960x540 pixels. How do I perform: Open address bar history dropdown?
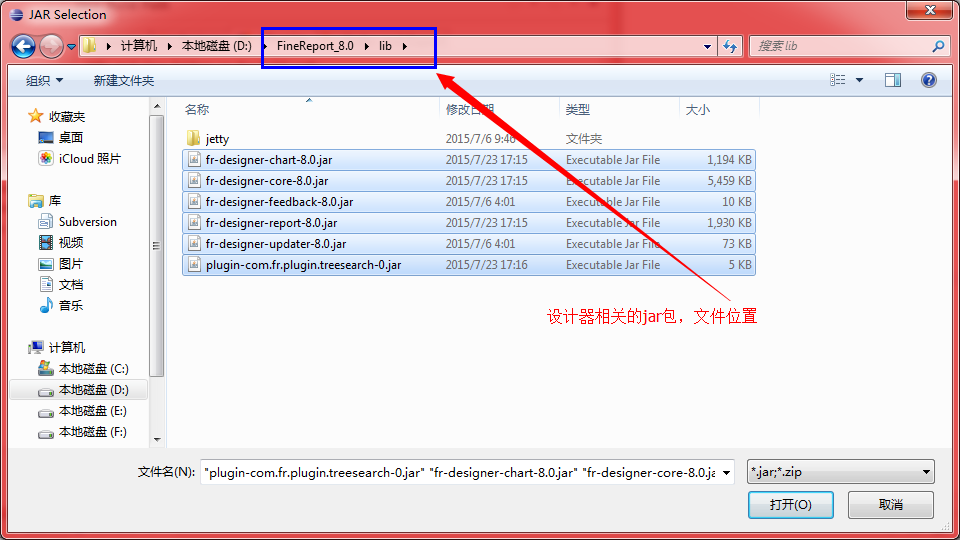(x=707, y=47)
